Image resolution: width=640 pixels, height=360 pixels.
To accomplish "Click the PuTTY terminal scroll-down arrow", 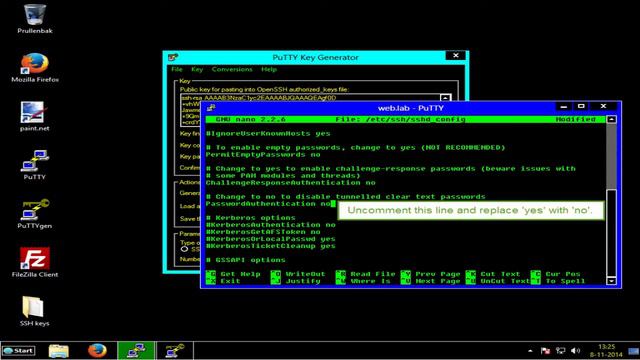I will 611,281.
